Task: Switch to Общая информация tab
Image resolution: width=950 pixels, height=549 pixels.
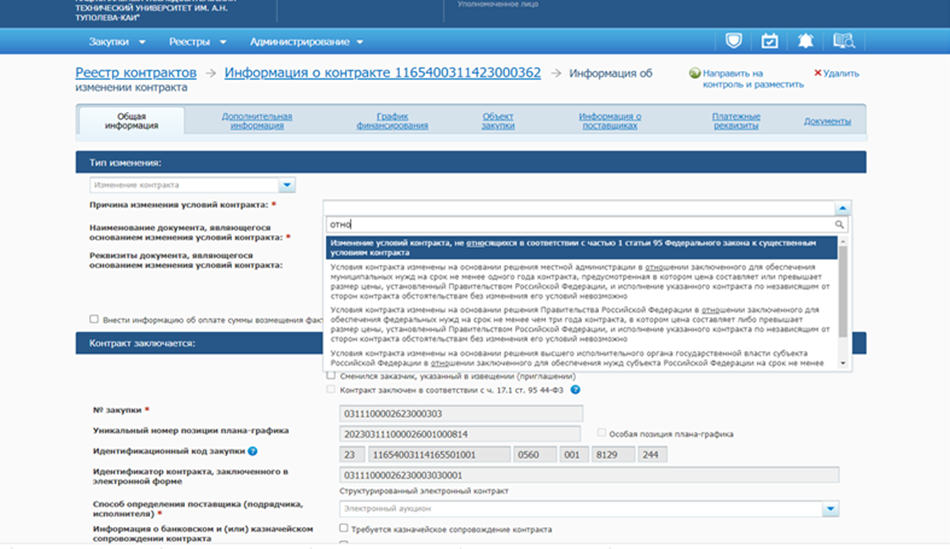Action: coord(131,121)
